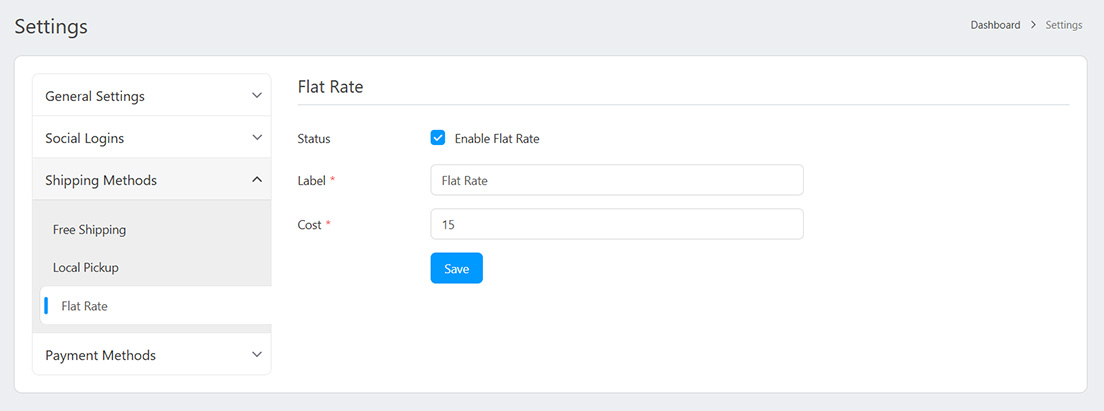Click the Shipping Methods section title

click(101, 181)
